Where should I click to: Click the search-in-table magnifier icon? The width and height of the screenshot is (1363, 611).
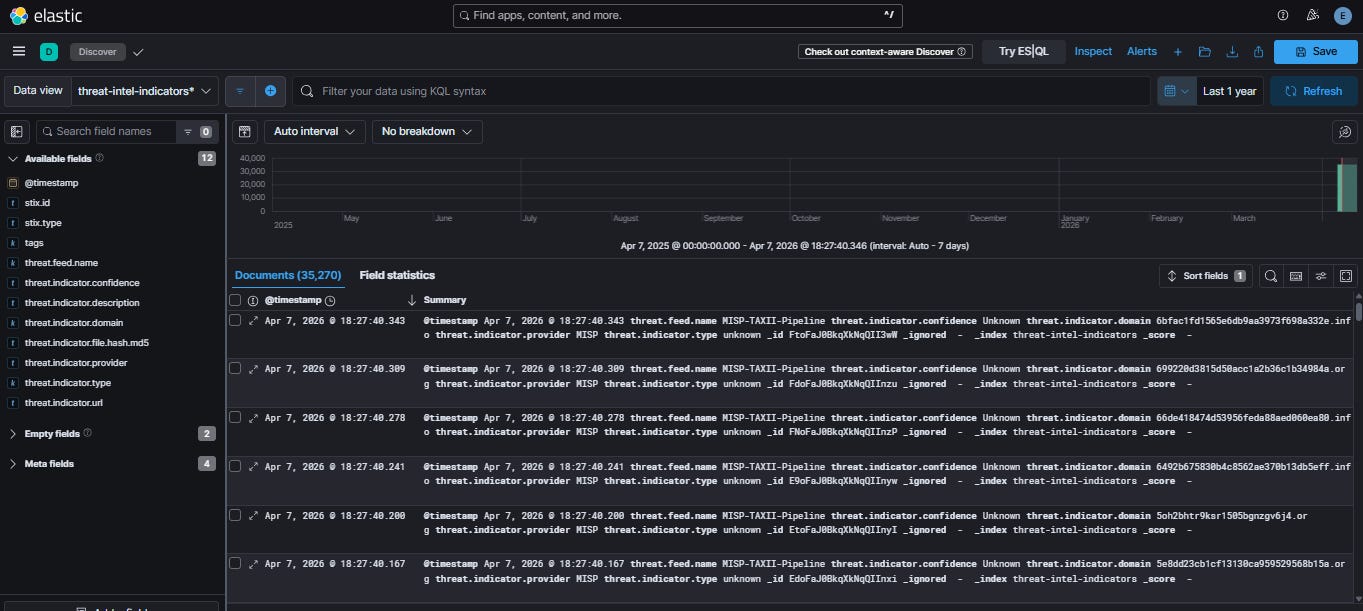(1270, 276)
